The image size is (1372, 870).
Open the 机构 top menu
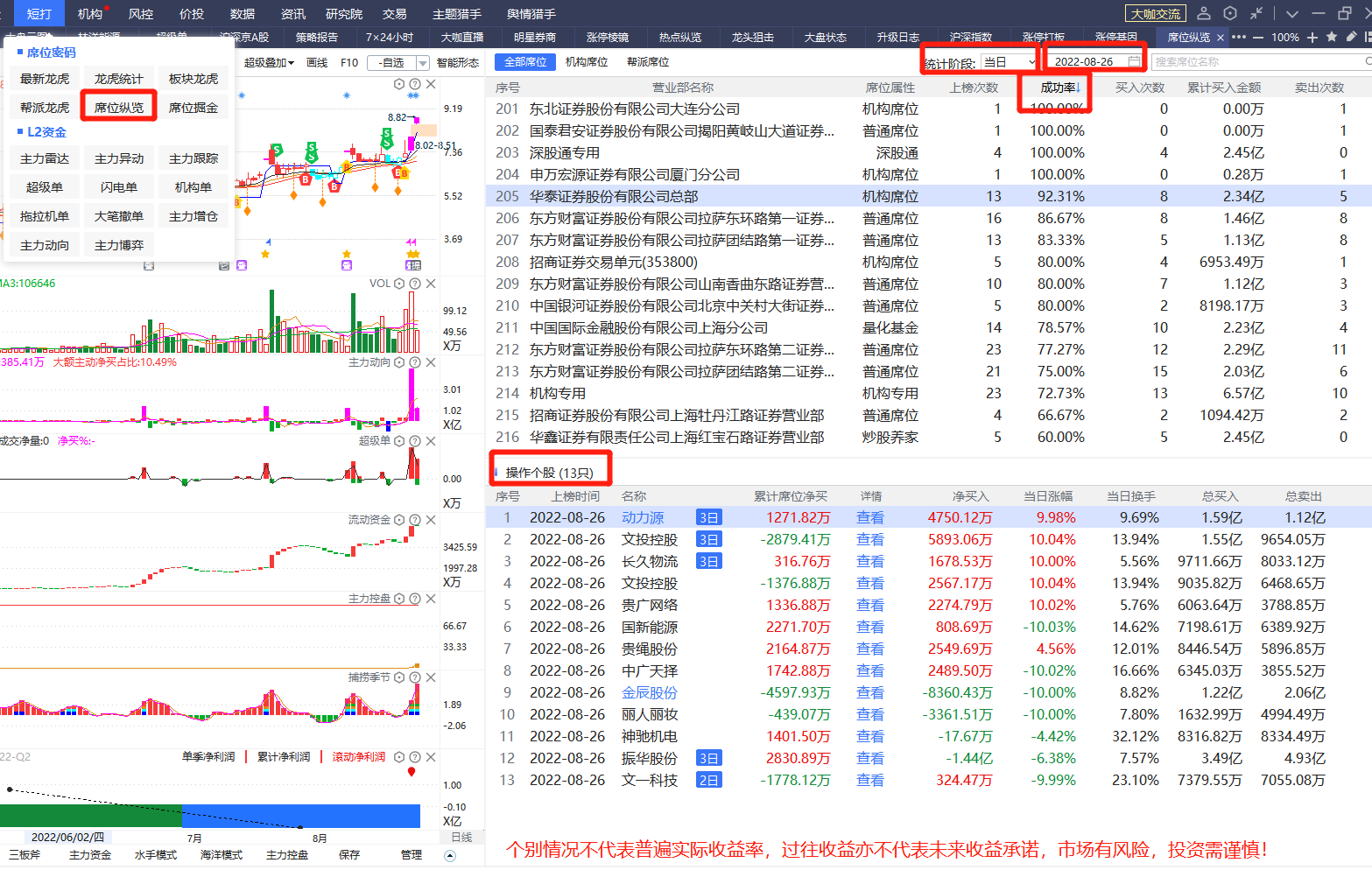[x=89, y=13]
